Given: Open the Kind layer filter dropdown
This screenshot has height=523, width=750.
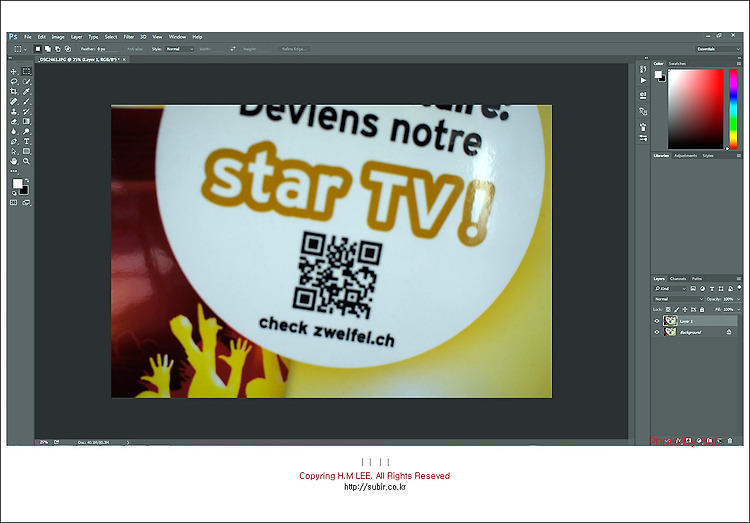Looking at the screenshot, I should click(x=670, y=289).
